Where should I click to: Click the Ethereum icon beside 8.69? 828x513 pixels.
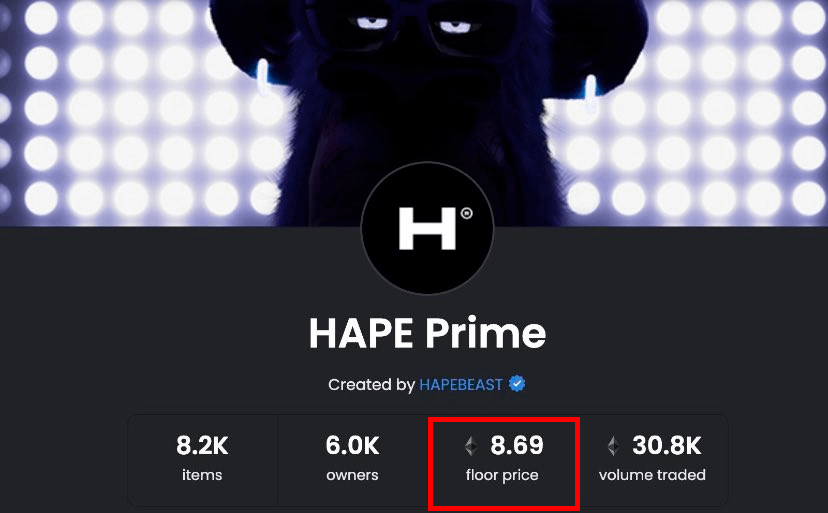[x=471, y=445]
